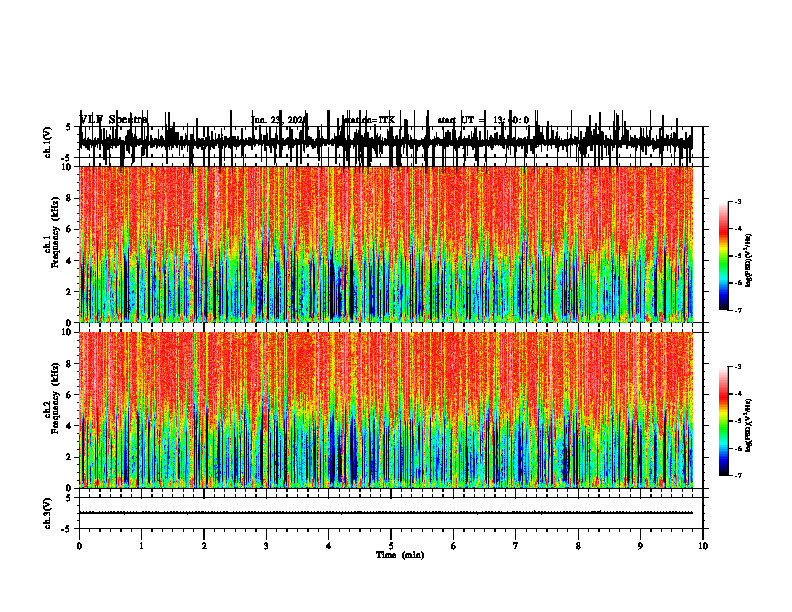This screenshot has width=792, height=612.
Task: Select the flat ch.3 waveform trace
Action: (386, 513)
